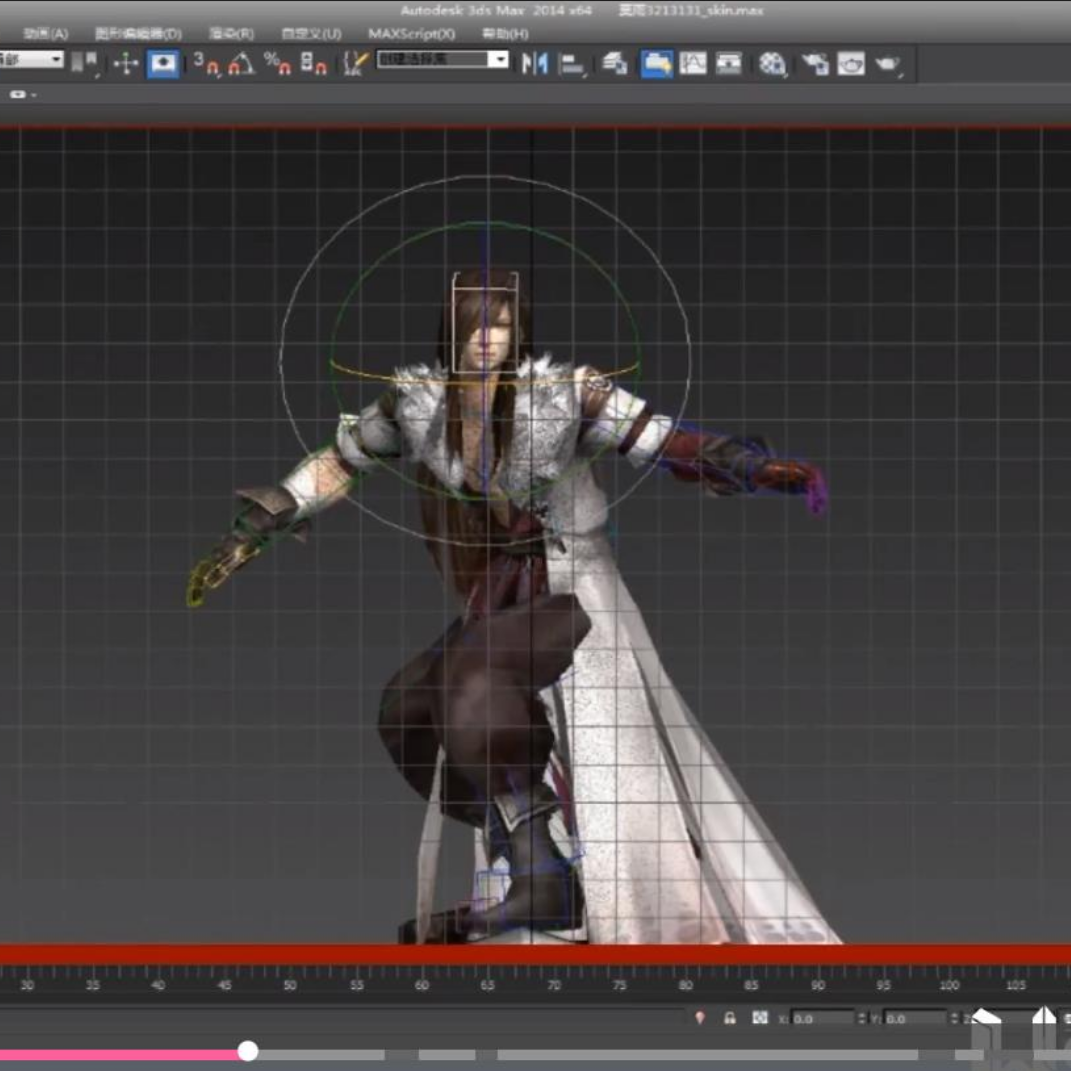Viewport: 1071px width, 1071px height.
Task: Toggle the Angle Snap button
Action: pos(241,64)
